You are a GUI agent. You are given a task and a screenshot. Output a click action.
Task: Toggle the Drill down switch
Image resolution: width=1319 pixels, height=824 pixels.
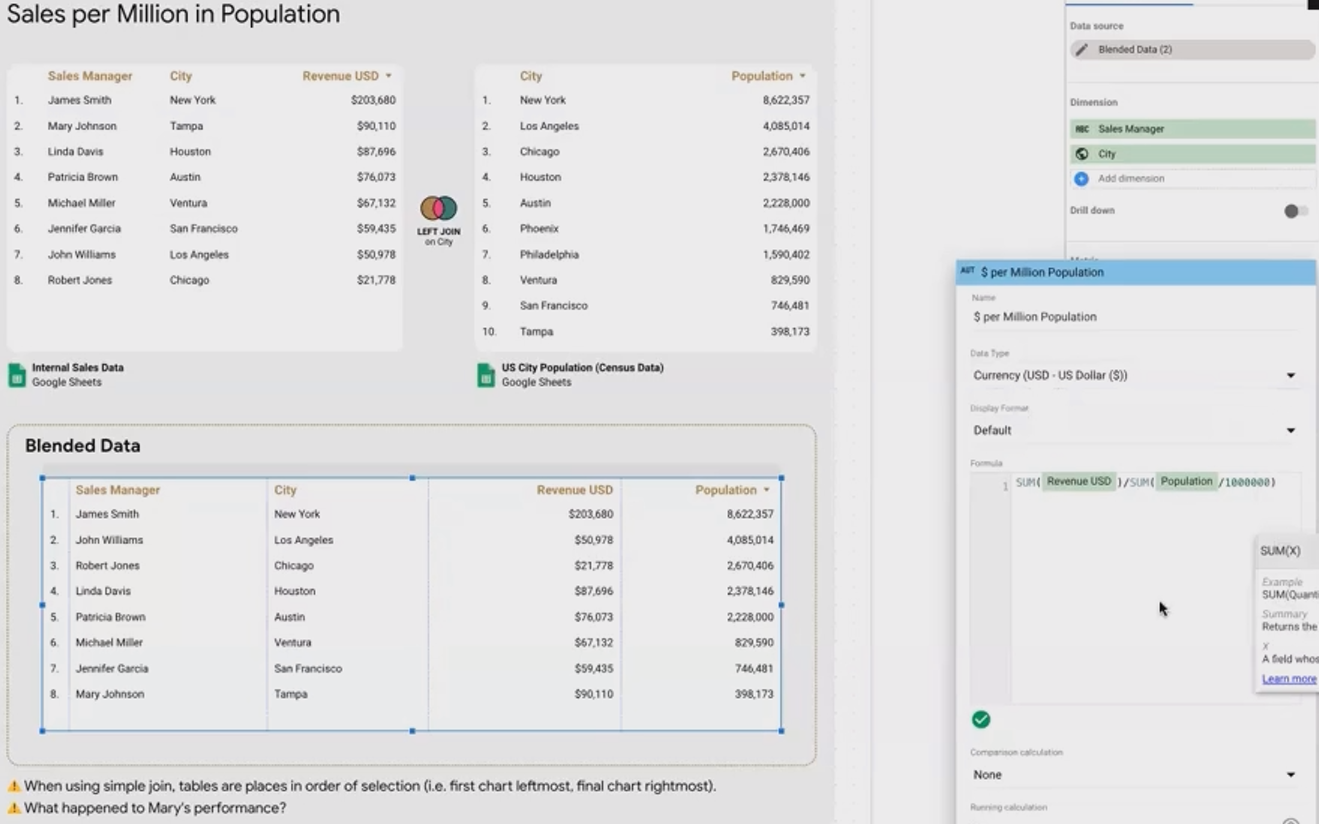point(1296,211)
